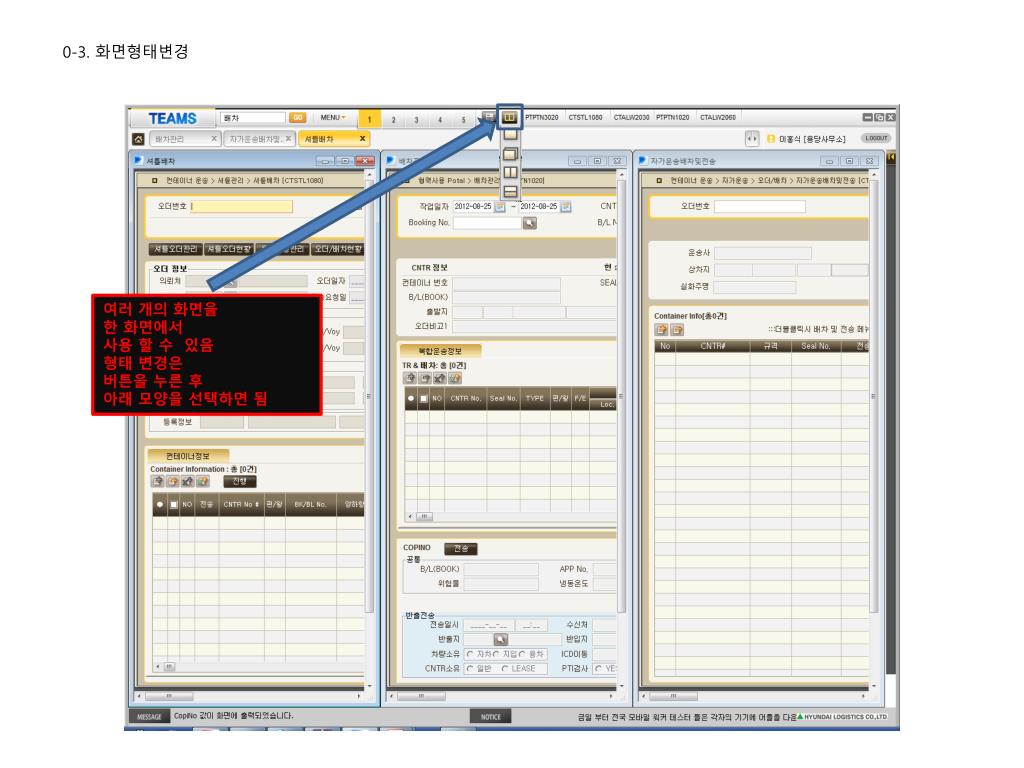Click the home icon beside 배차관리 tab

138,139
